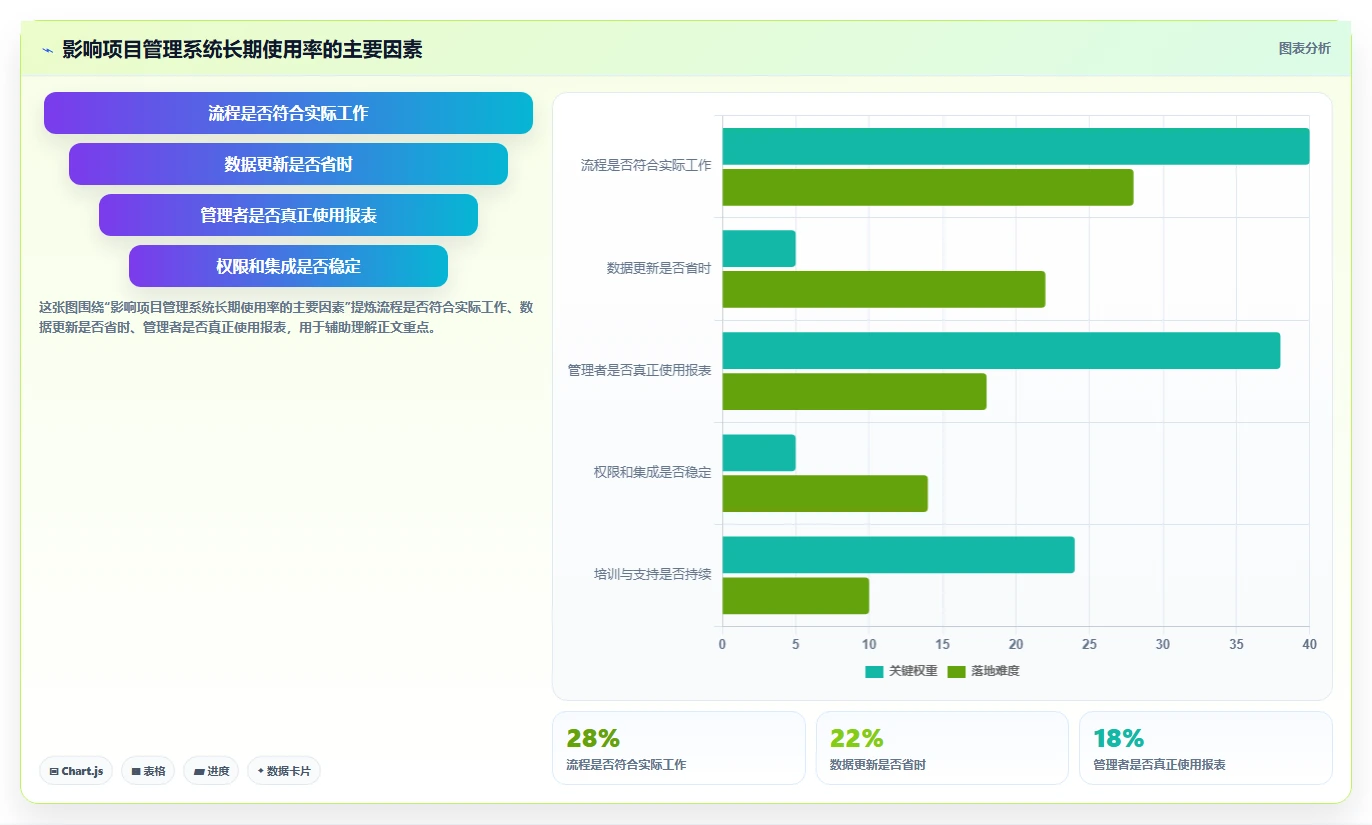The image size is (1372, 825).
Task: Click the 数据卡片 tag chip
Action: (x=284, y=771)
